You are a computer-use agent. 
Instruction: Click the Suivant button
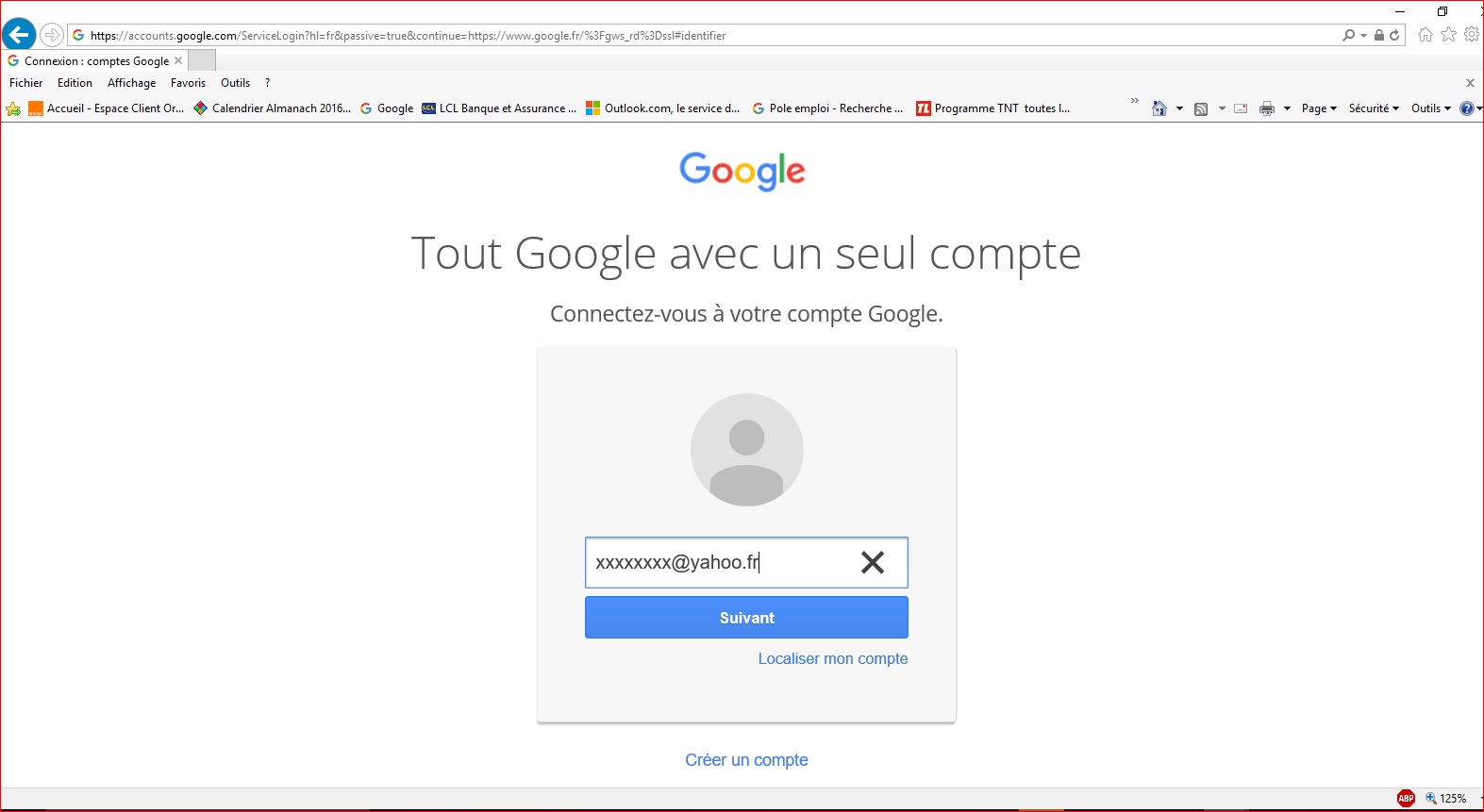[x=746, y=618]
